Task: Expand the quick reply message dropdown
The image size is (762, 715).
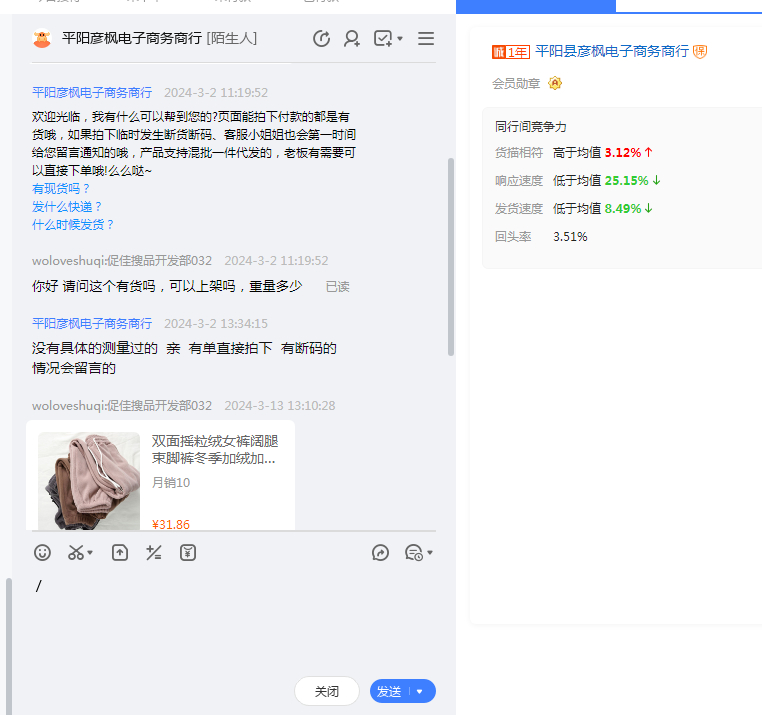Action: click(430, 553)
